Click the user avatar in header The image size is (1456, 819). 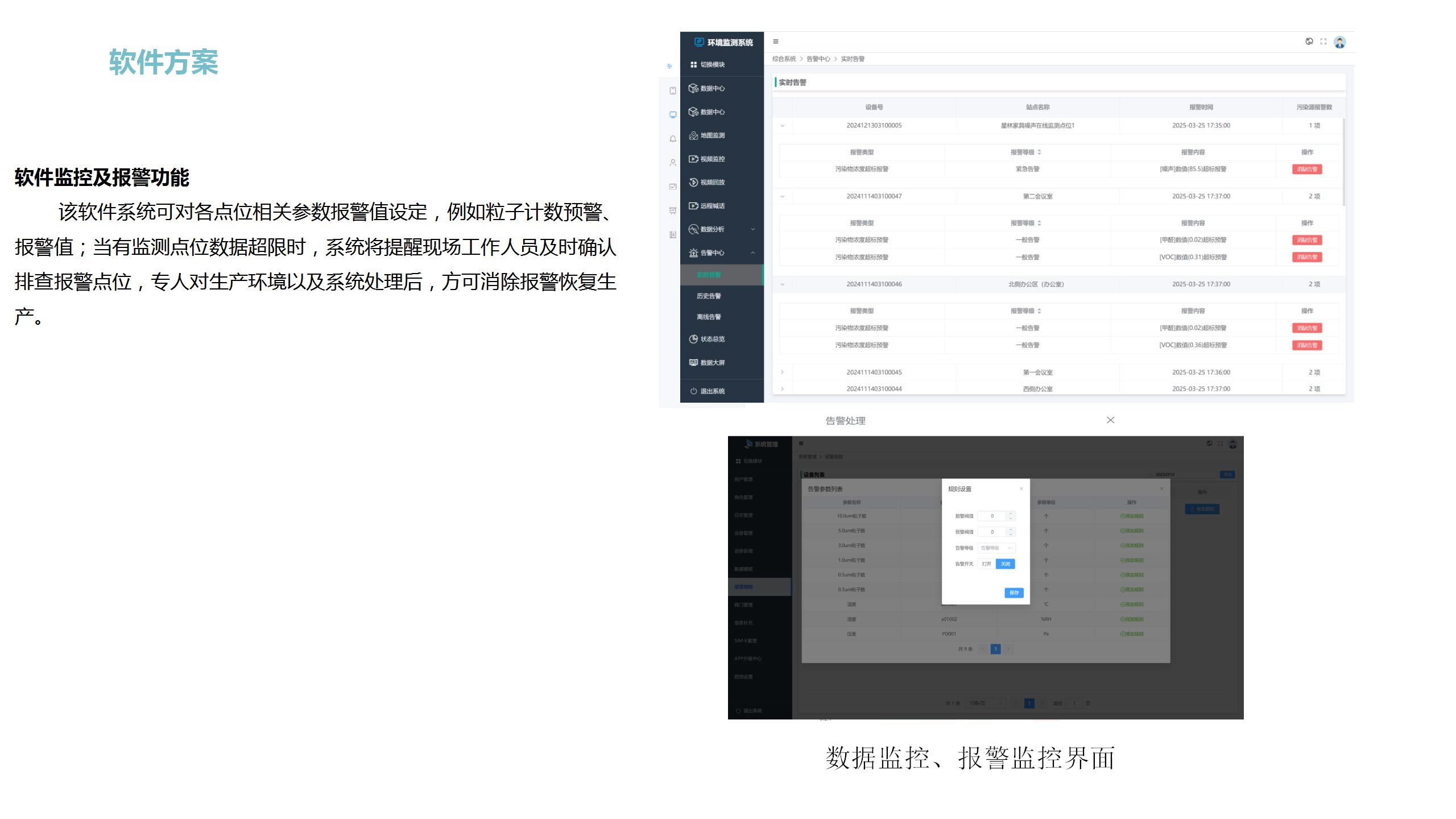pos(1339,42)
